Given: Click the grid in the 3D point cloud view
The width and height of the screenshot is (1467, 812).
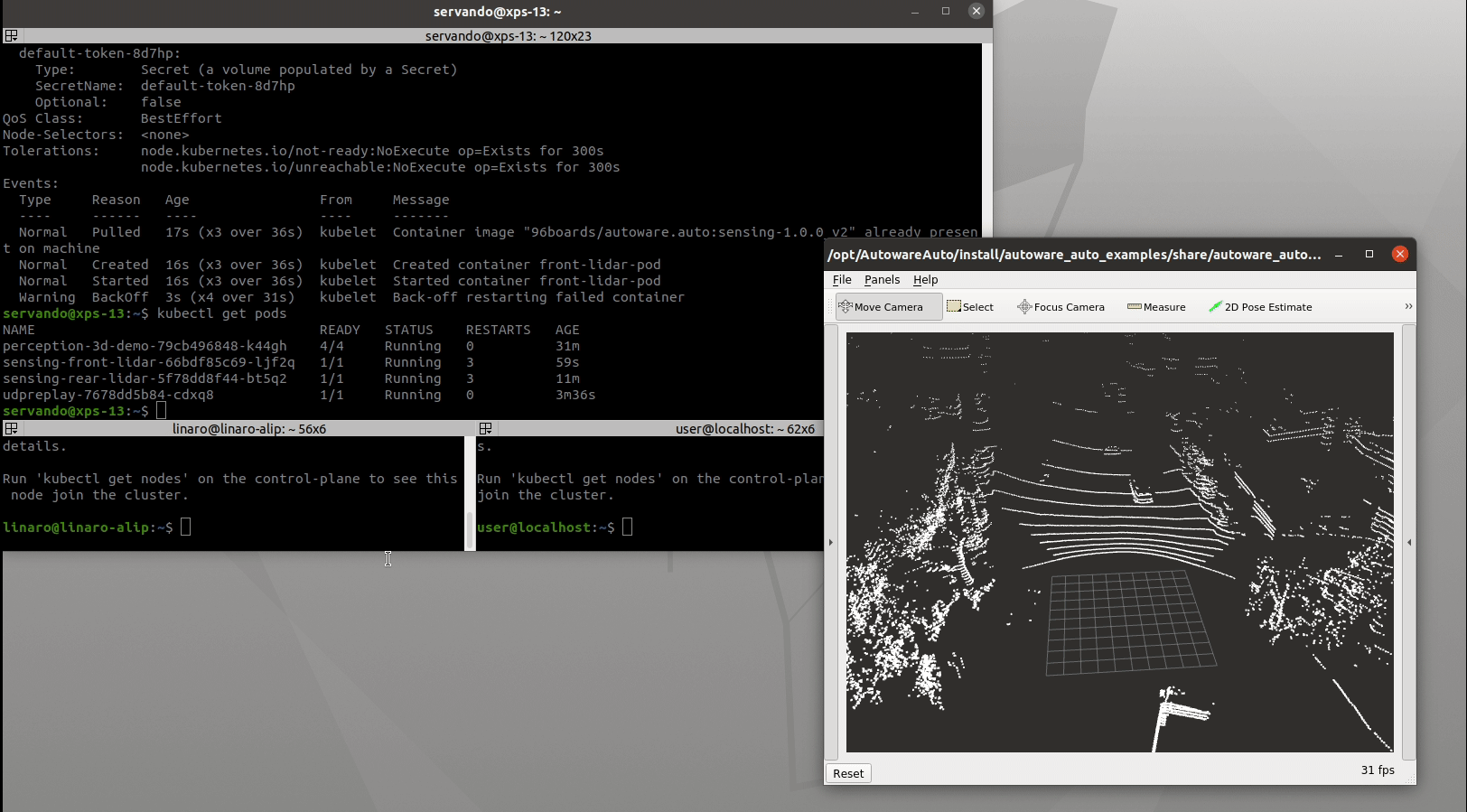Looking at the screenshot, I should coord(1127,623).
